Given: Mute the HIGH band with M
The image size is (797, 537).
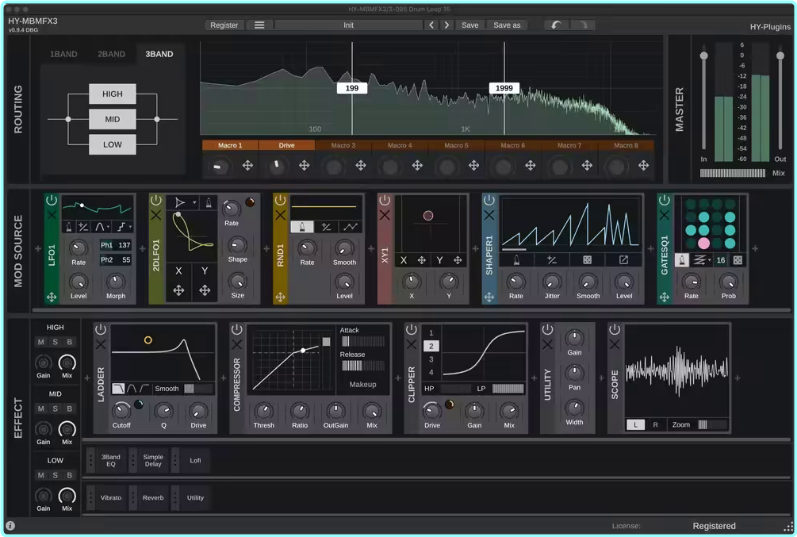Looking at the screenshot, I should (x=41, y=342).
